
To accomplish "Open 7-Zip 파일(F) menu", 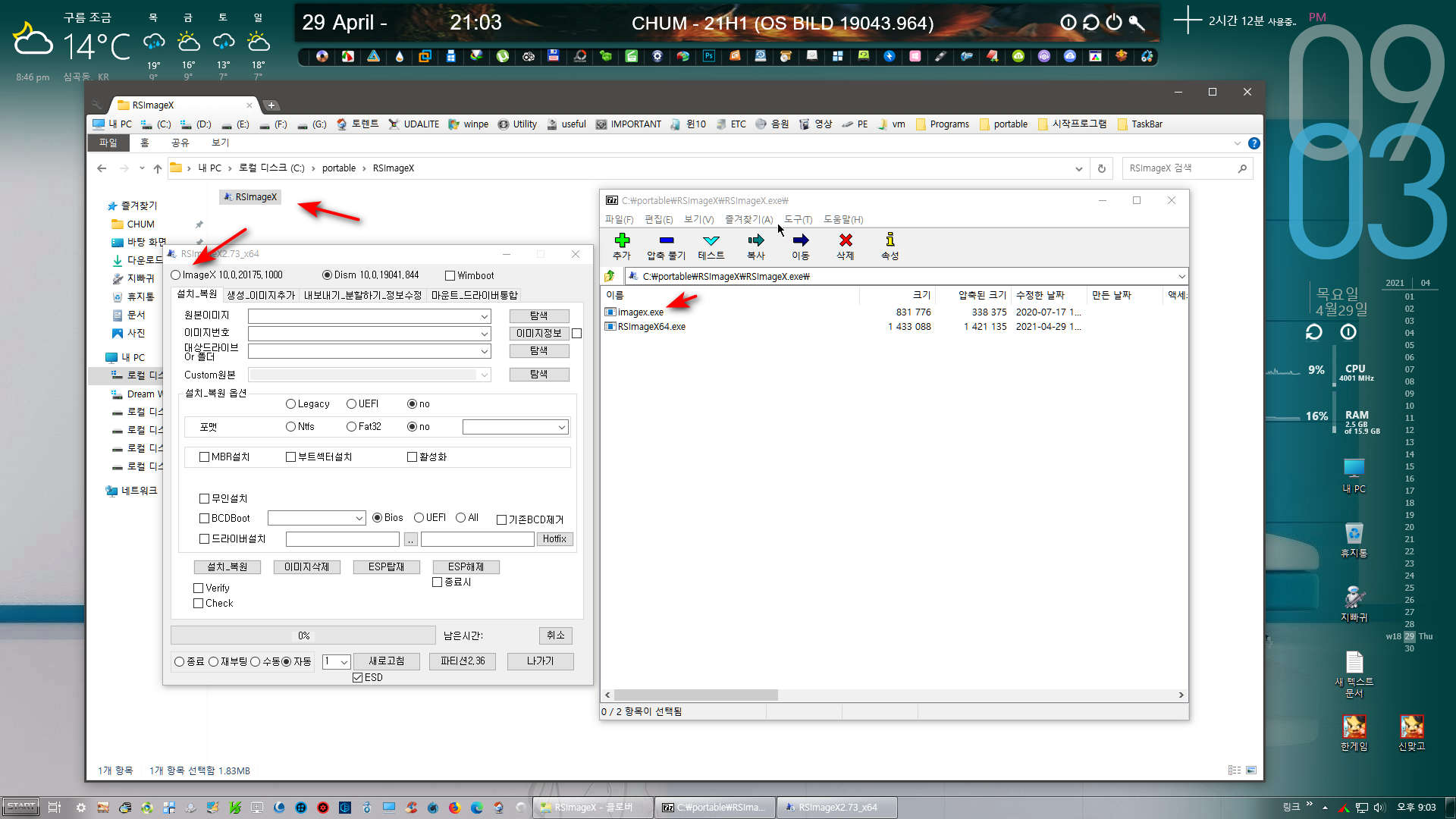I will coord(619,220).
